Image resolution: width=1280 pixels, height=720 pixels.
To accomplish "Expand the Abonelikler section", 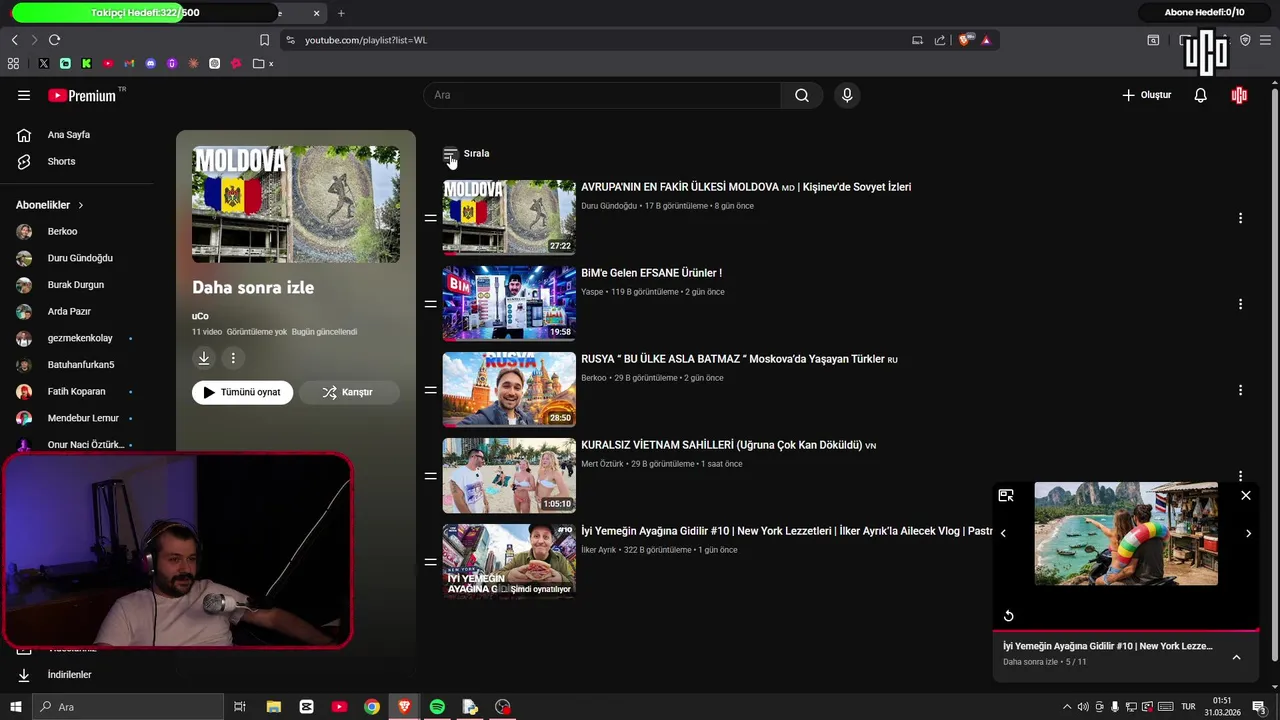I will click(x=50, y=205).
